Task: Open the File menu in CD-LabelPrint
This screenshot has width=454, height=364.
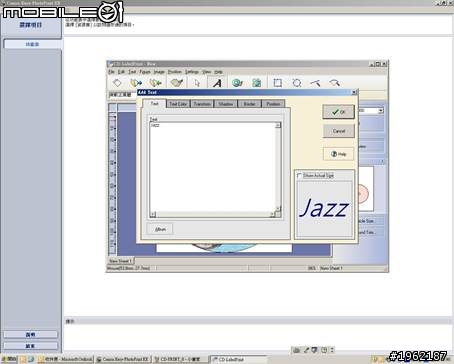Action: (x=111, y=72)
